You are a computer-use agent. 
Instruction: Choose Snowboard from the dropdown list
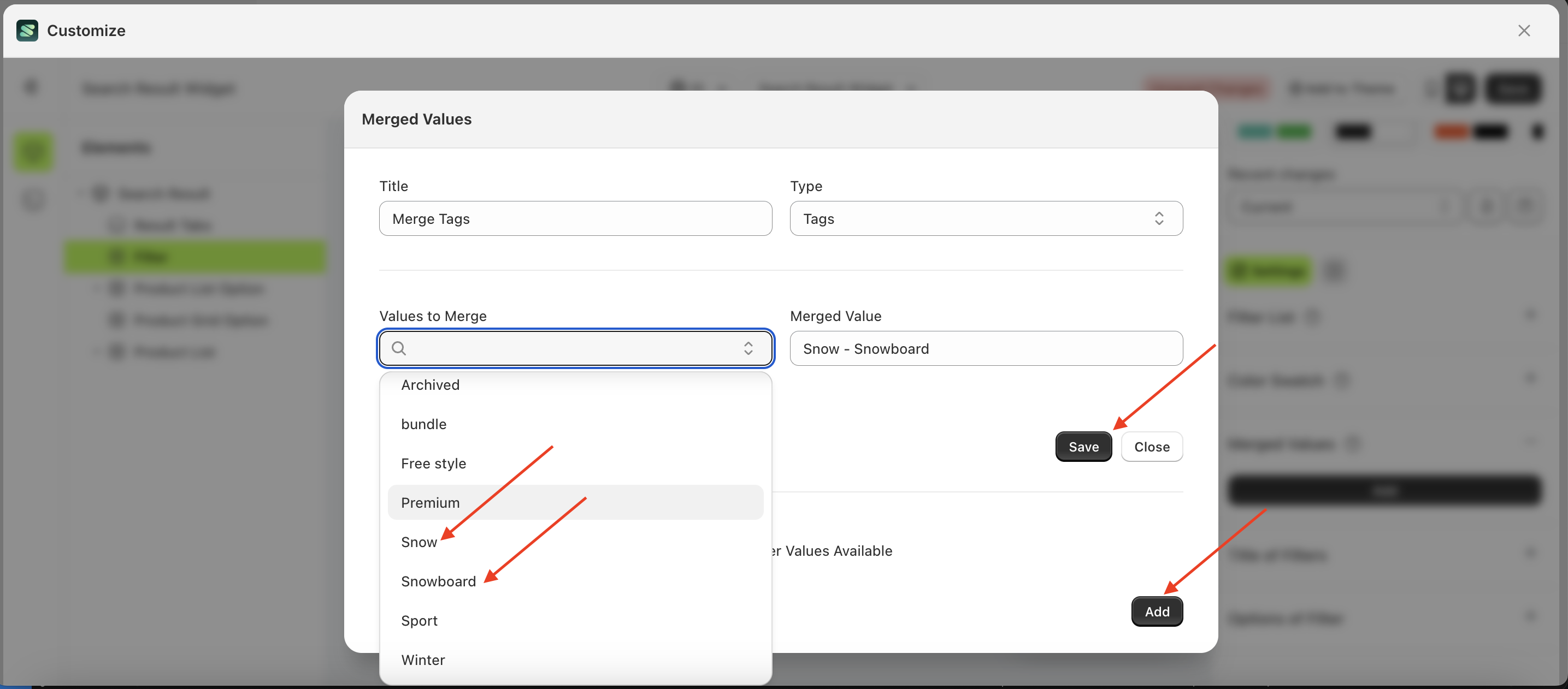(x=438, y=582)
